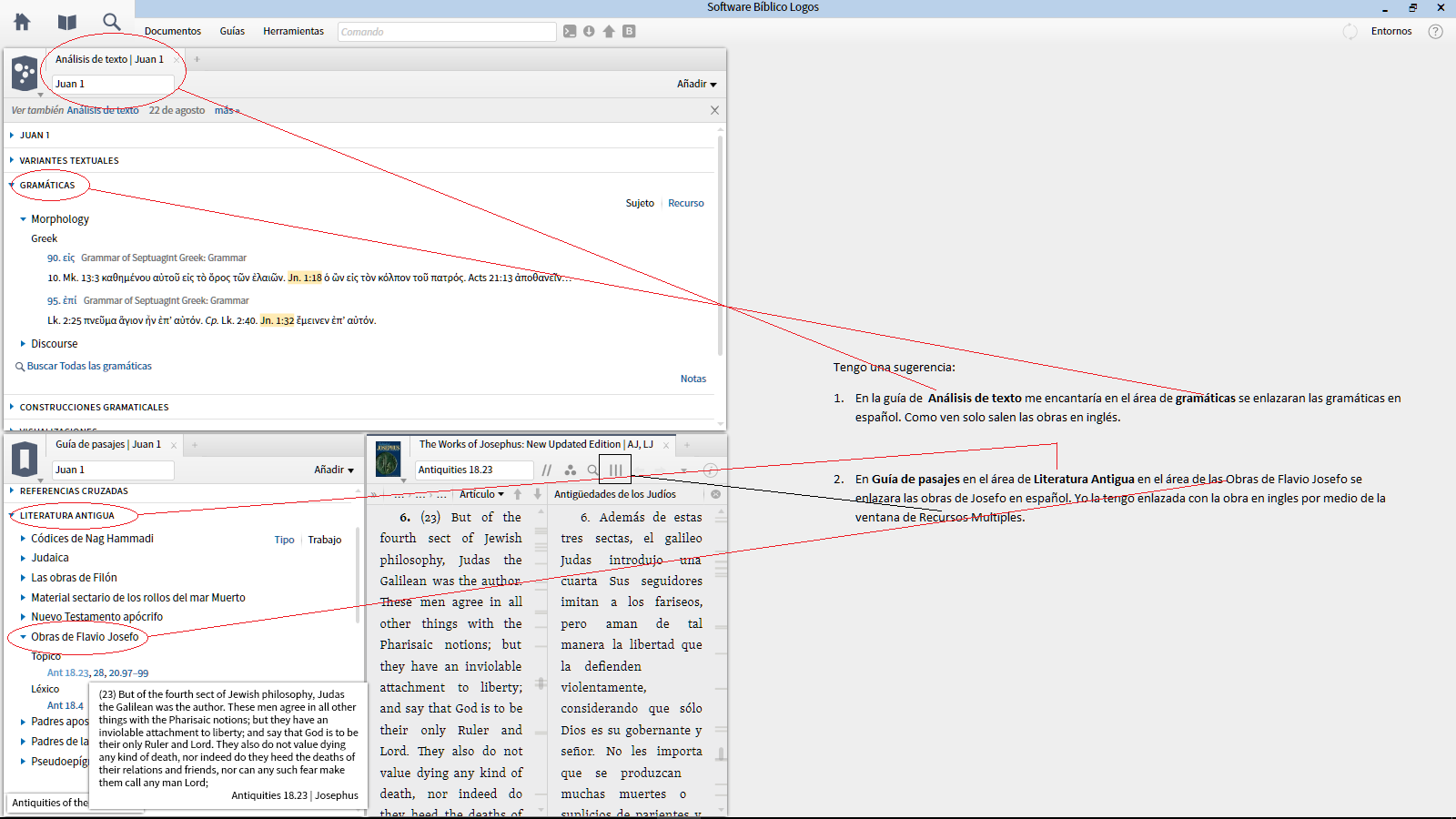This screenshot has width=1456, height=819.
Task: Sort grammars by Sujeto
Action: coord(640,203)
